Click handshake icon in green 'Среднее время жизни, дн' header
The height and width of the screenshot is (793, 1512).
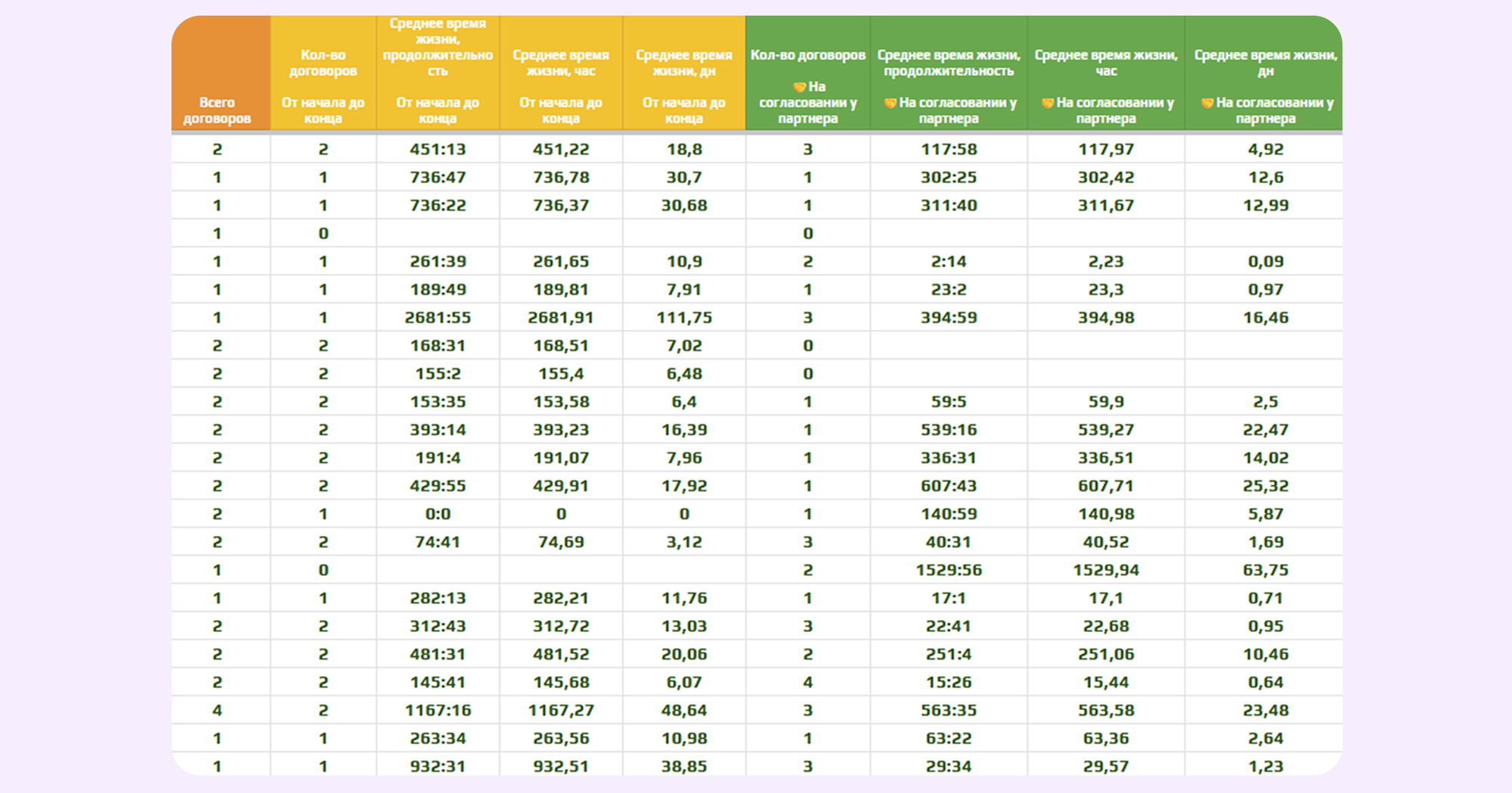(1207, 103)
